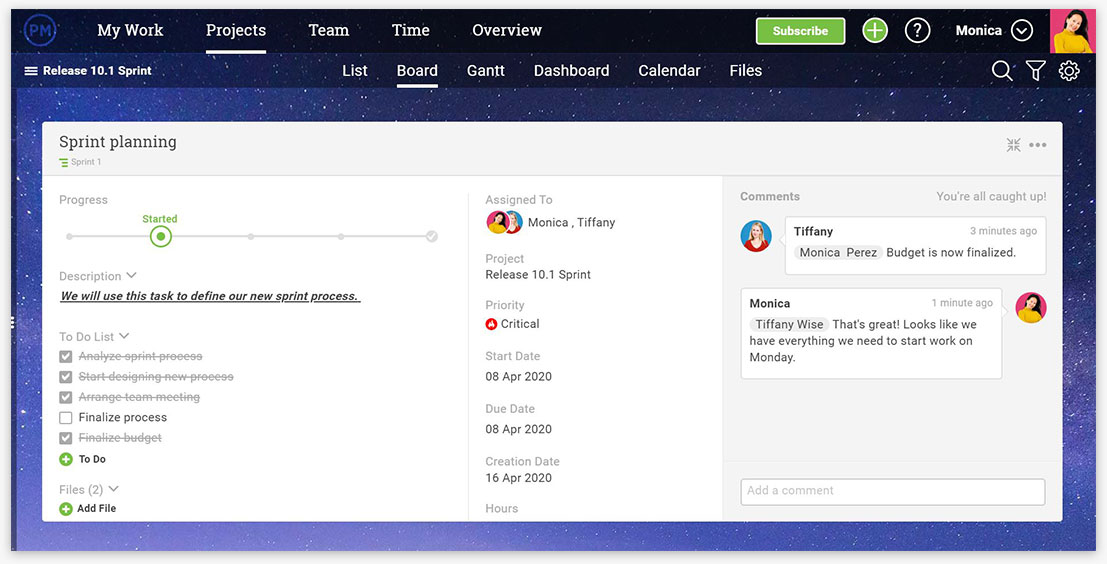
Task: Click the green plus next to Add File
Action: [x=66, y=508]
